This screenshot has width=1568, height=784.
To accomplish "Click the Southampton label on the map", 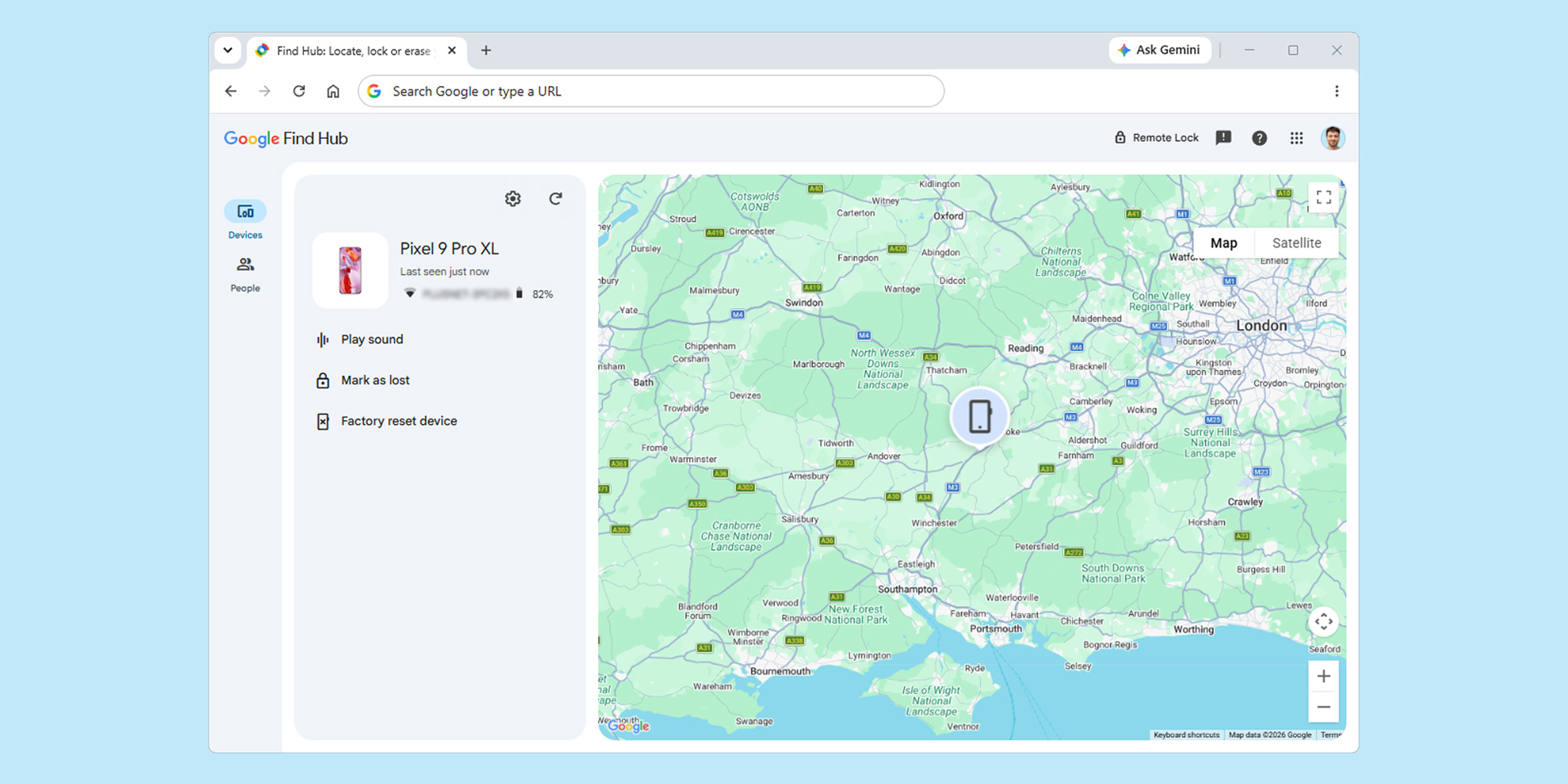I will coord(907,589).
